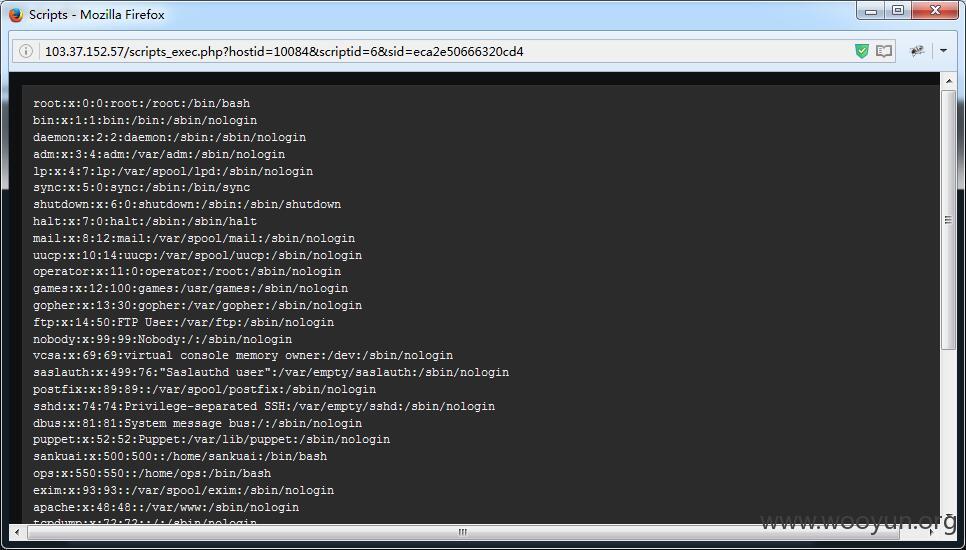Click the line starting "shutdown:x:6:0"
The height and width of the screenshot is (550, 966).
[x=187, y=204]
